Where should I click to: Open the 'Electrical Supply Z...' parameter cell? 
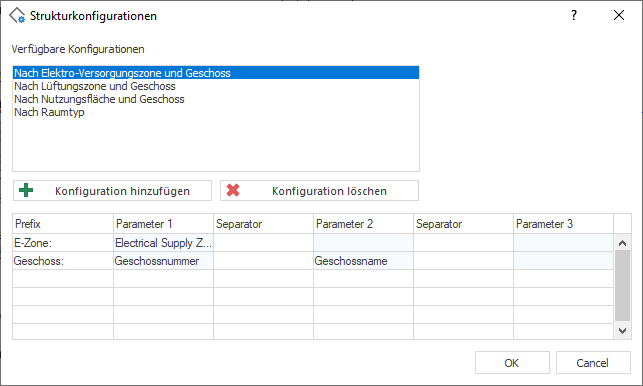163,243
